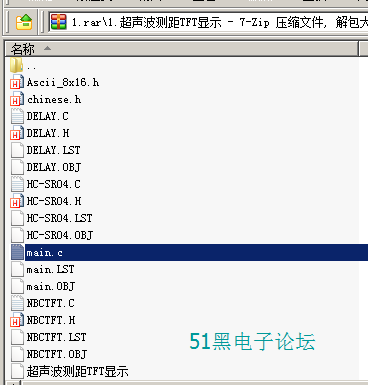Click the file name NBCTFT.H
Screen dimensions: 368x385
pyautogui.click(x=51, y=320)
